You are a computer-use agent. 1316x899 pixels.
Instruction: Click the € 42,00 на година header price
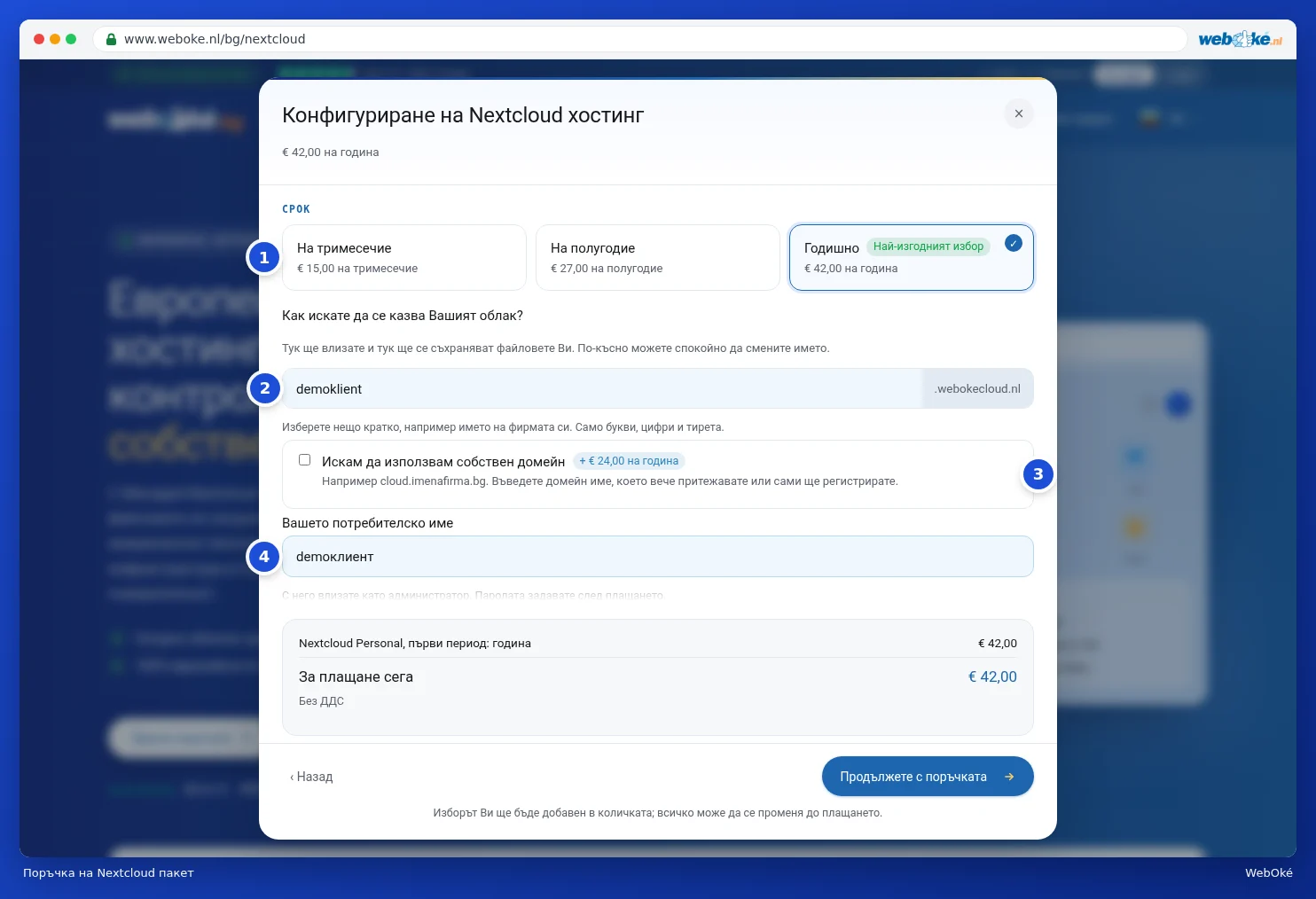[331, 152]
